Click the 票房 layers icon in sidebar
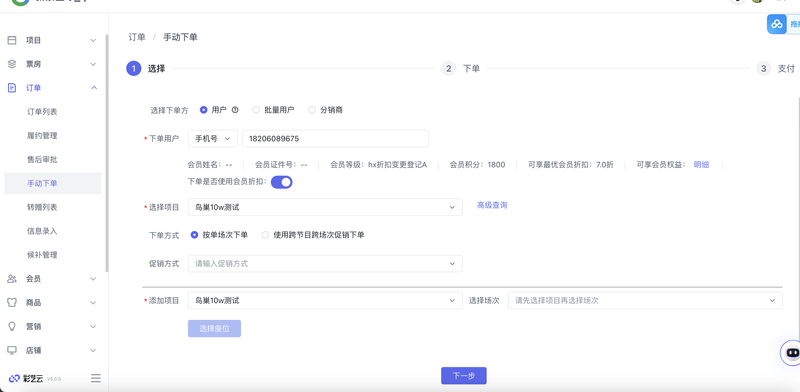Viewport: 800px width, 392px height. tap(12, 64)
